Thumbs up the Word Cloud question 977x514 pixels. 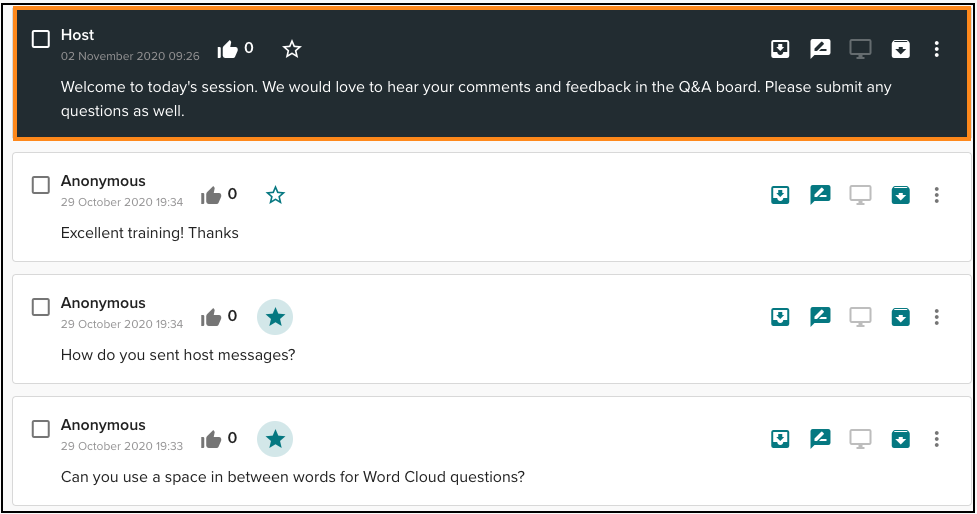point(211,440)
